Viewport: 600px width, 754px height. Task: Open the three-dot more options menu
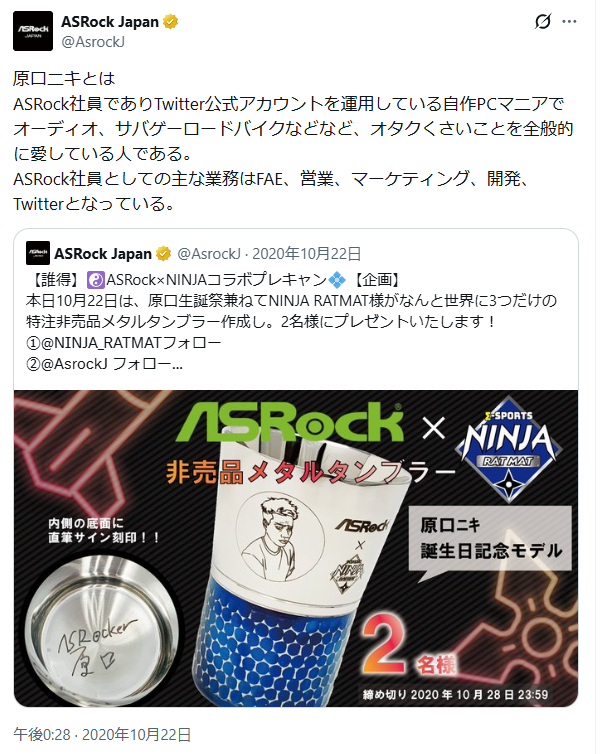click(x=569, y=22)
